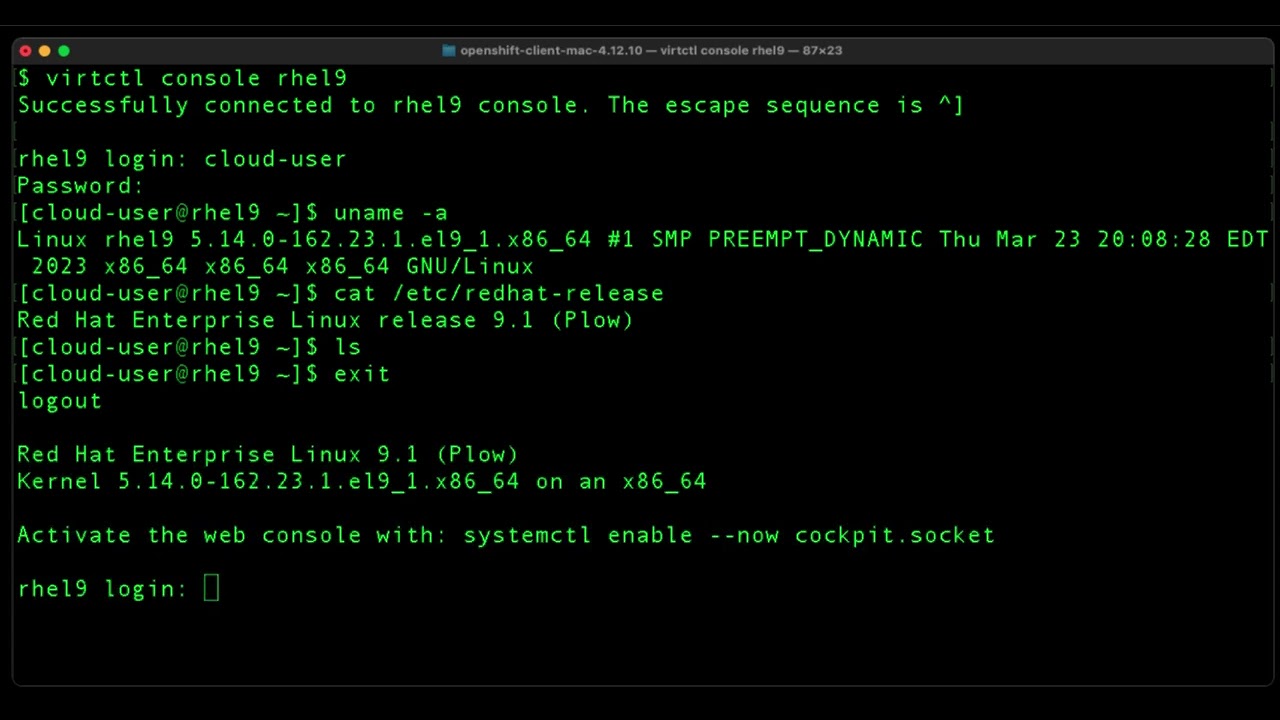1280x720 pixels.
Task: Click the 'virtctl console rhel9' command line
Action: (182, 78)
